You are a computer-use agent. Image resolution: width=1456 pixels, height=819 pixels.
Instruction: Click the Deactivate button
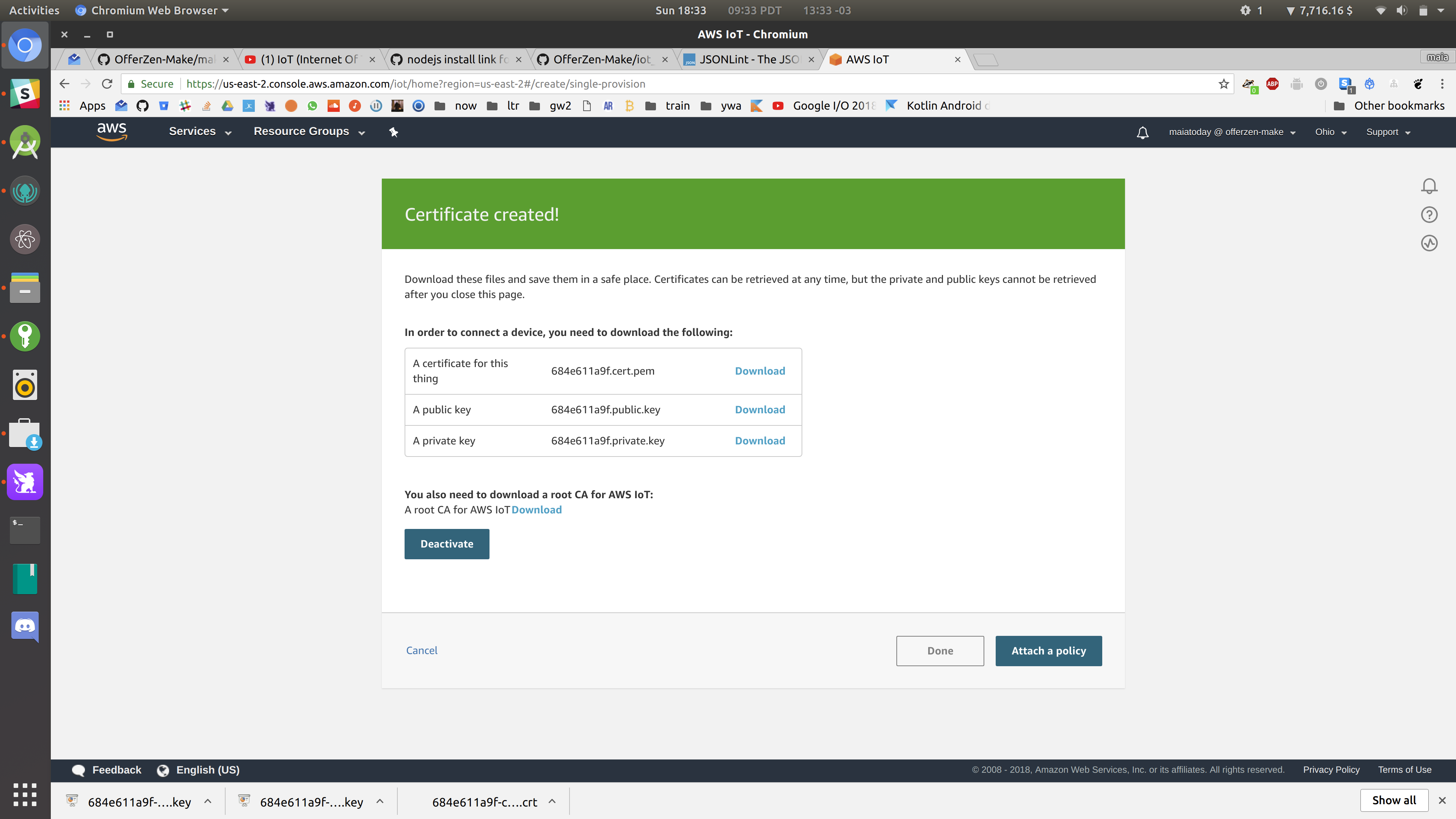tap(447, 544)
